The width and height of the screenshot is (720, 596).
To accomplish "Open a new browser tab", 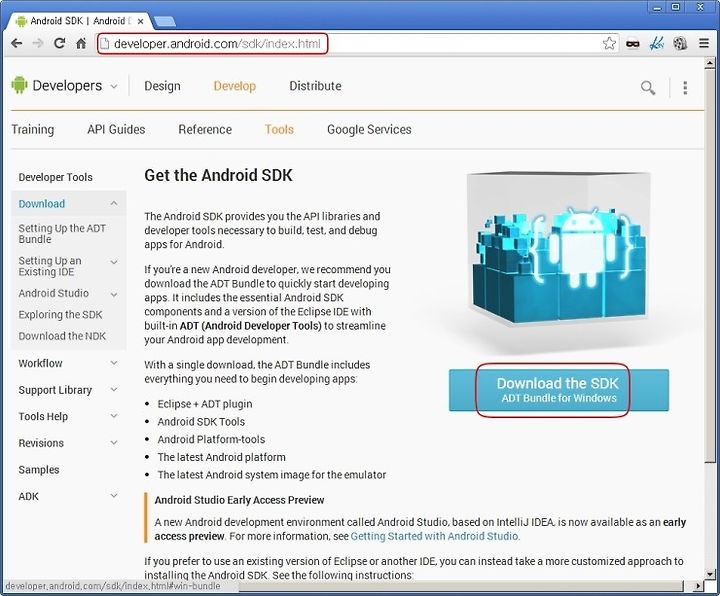I will [164, 22].
